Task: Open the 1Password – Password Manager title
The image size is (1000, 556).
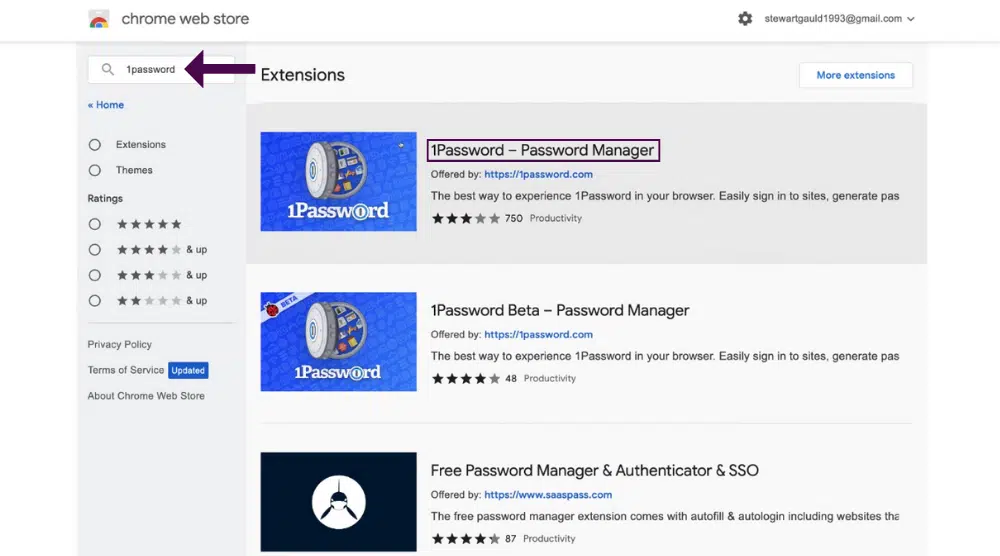Action: pyautogui.click(x=543, y=150)
